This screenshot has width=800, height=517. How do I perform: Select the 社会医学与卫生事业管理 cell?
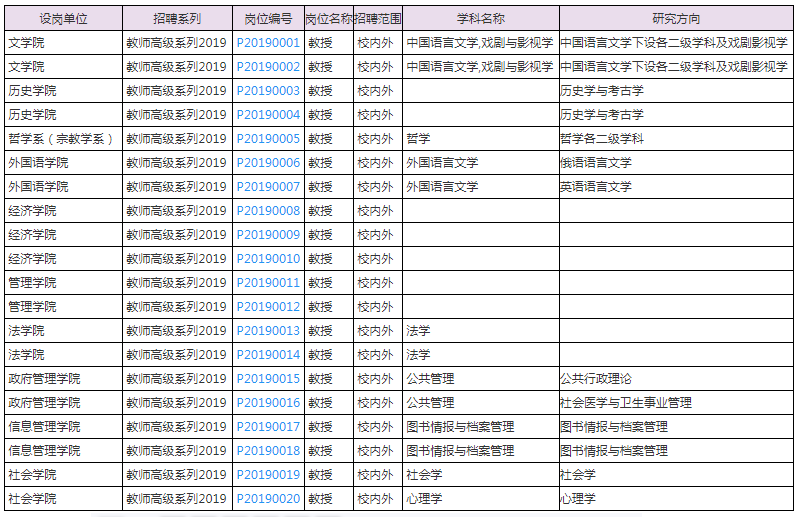click(626, 403)
